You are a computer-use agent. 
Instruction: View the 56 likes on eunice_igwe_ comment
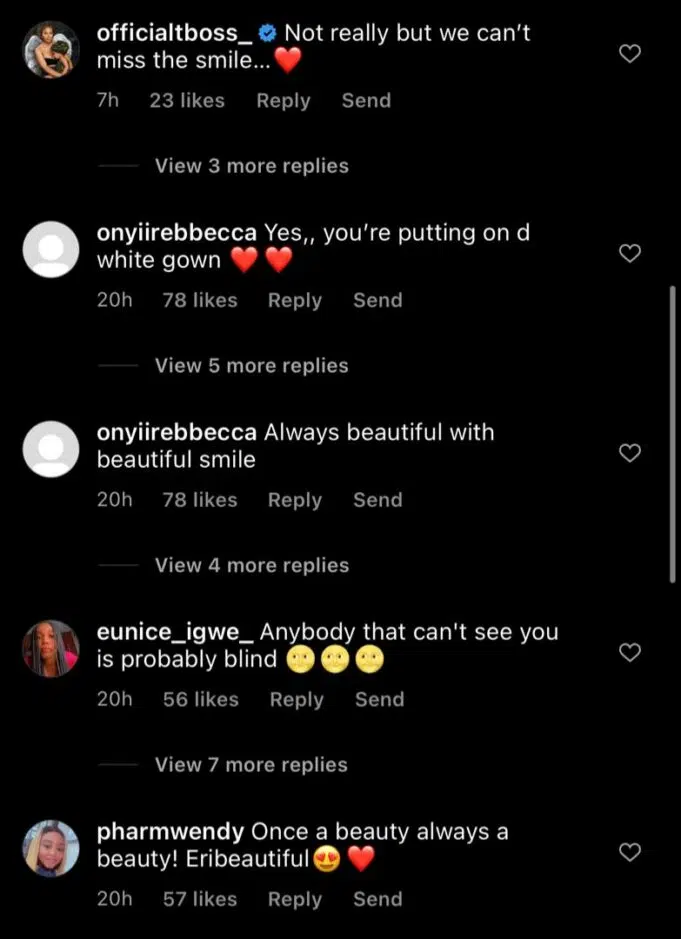(200, 700)
